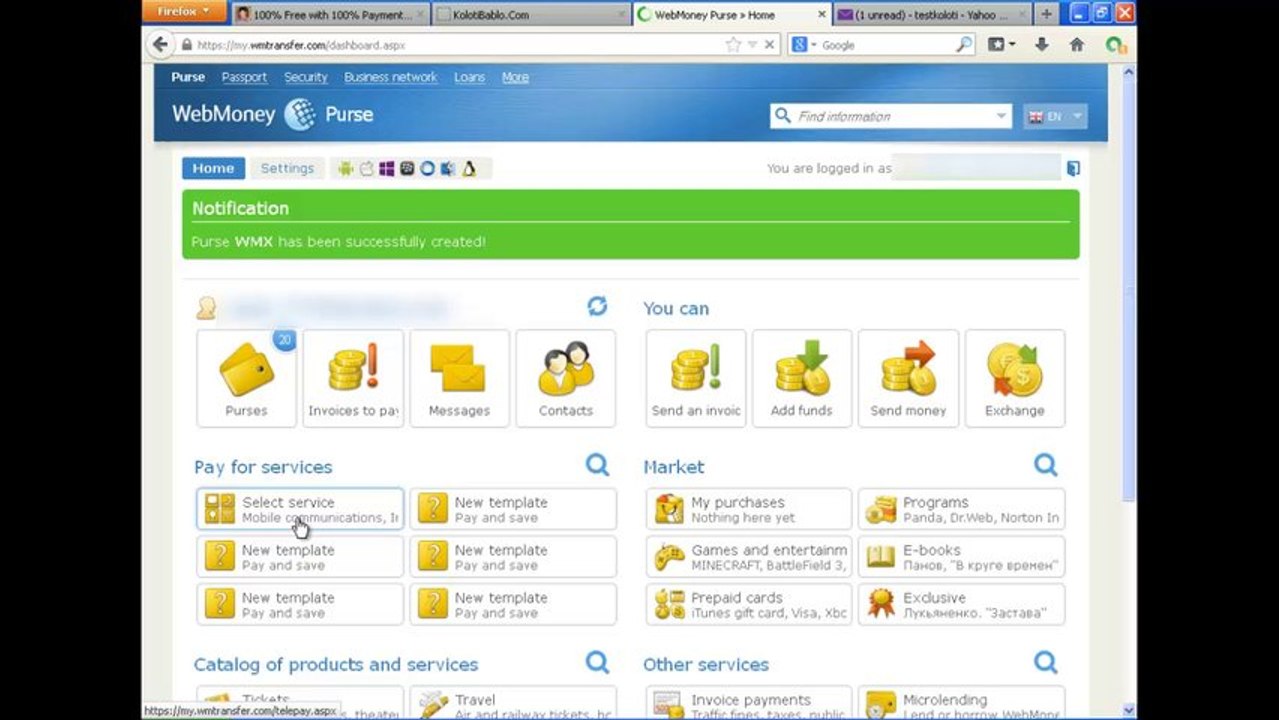
Task: Open Programs market button
Action: point(961,509)
